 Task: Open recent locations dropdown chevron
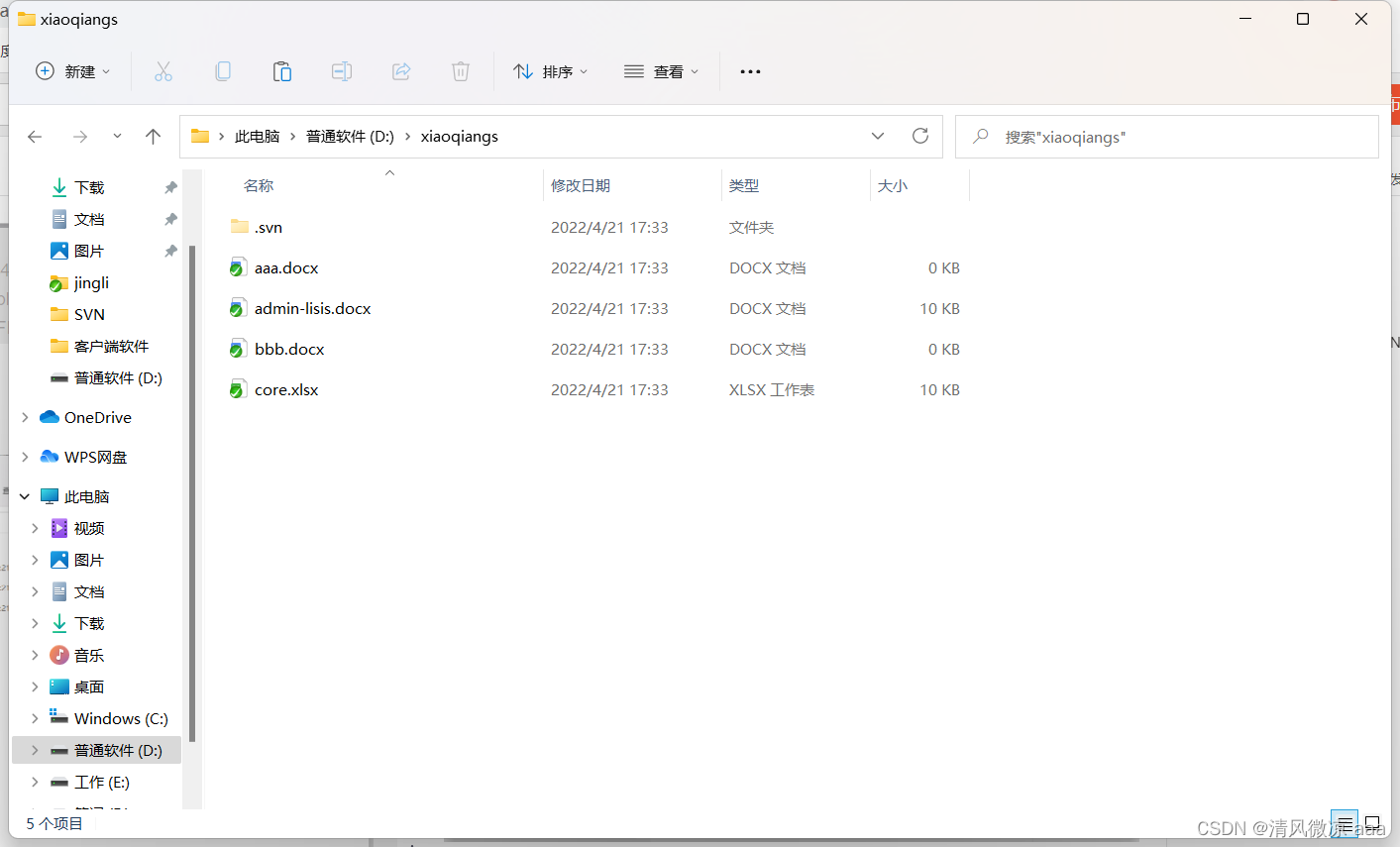coord(117,137)
